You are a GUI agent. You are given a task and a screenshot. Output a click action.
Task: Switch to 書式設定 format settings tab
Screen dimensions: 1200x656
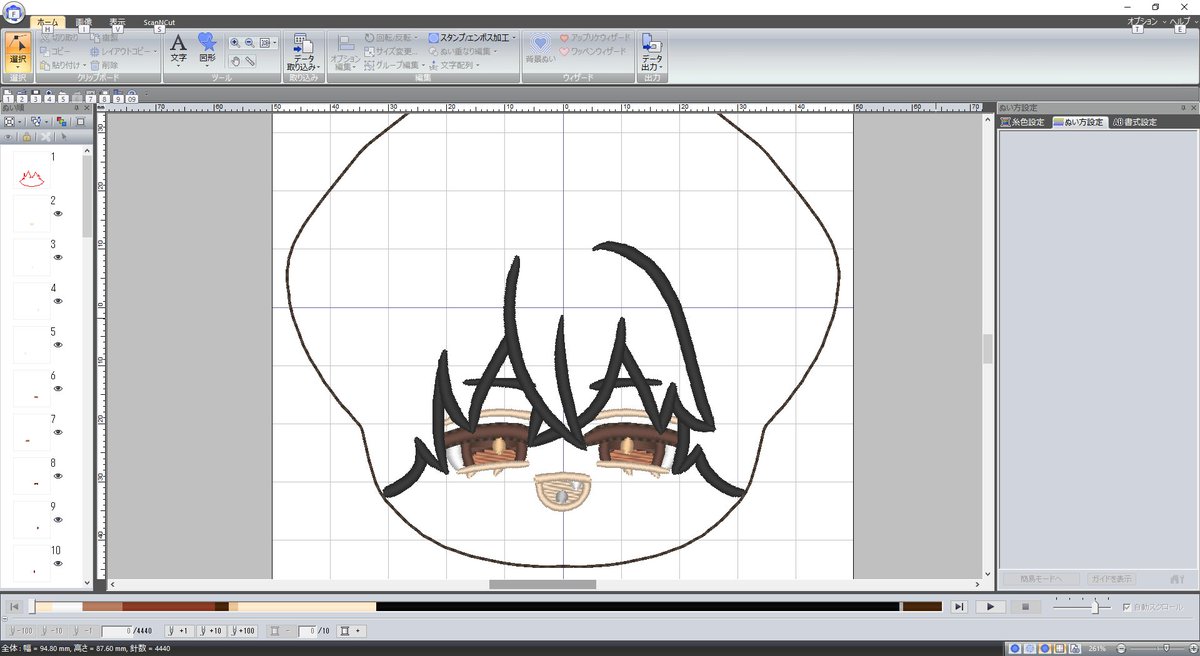(1135, 122)
